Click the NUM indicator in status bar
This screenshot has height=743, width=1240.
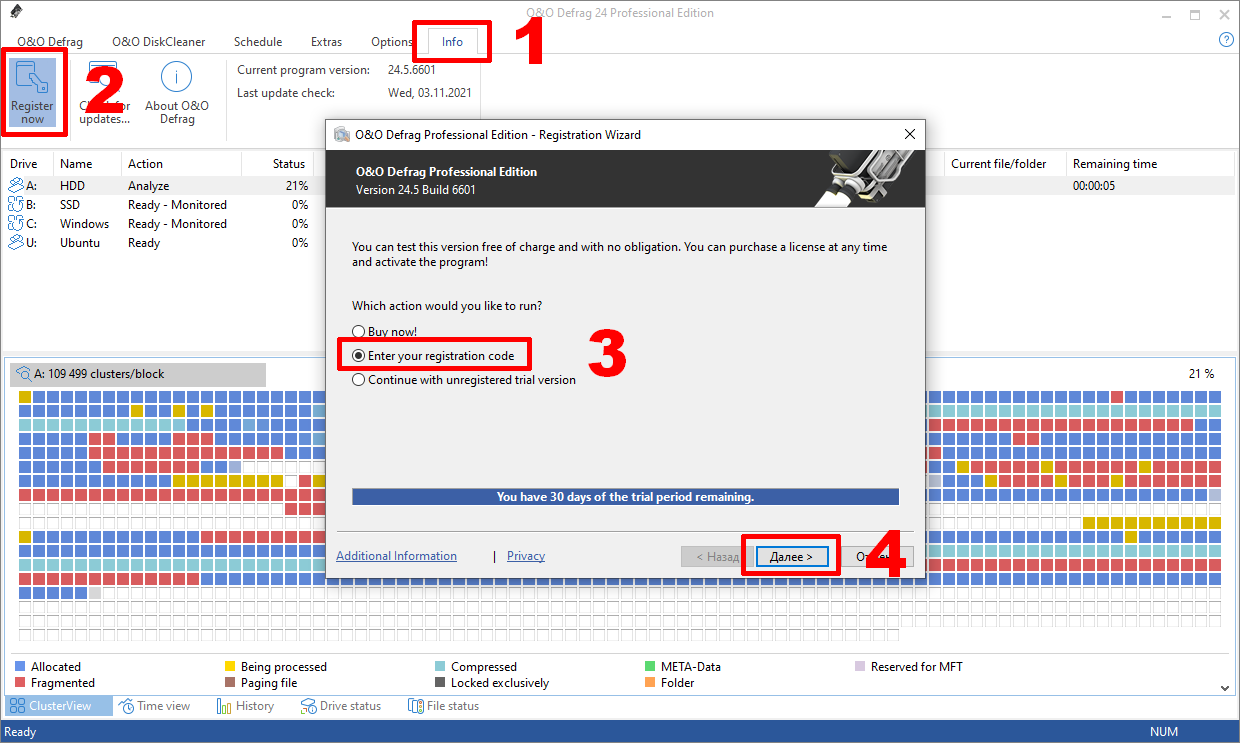click(1164, 732)
